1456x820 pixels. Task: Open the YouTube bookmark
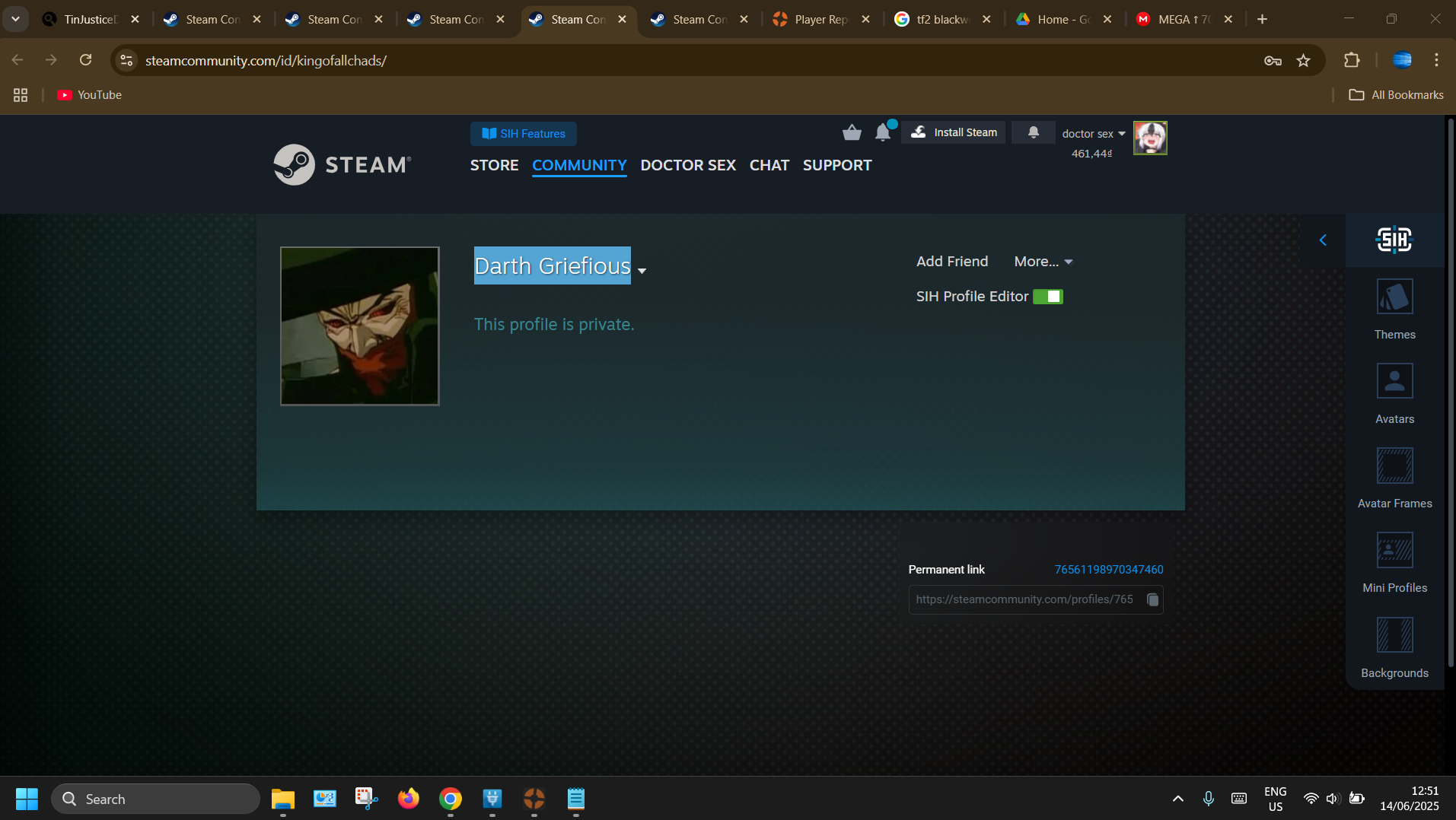pyautogui.click(x=90, y=95)
